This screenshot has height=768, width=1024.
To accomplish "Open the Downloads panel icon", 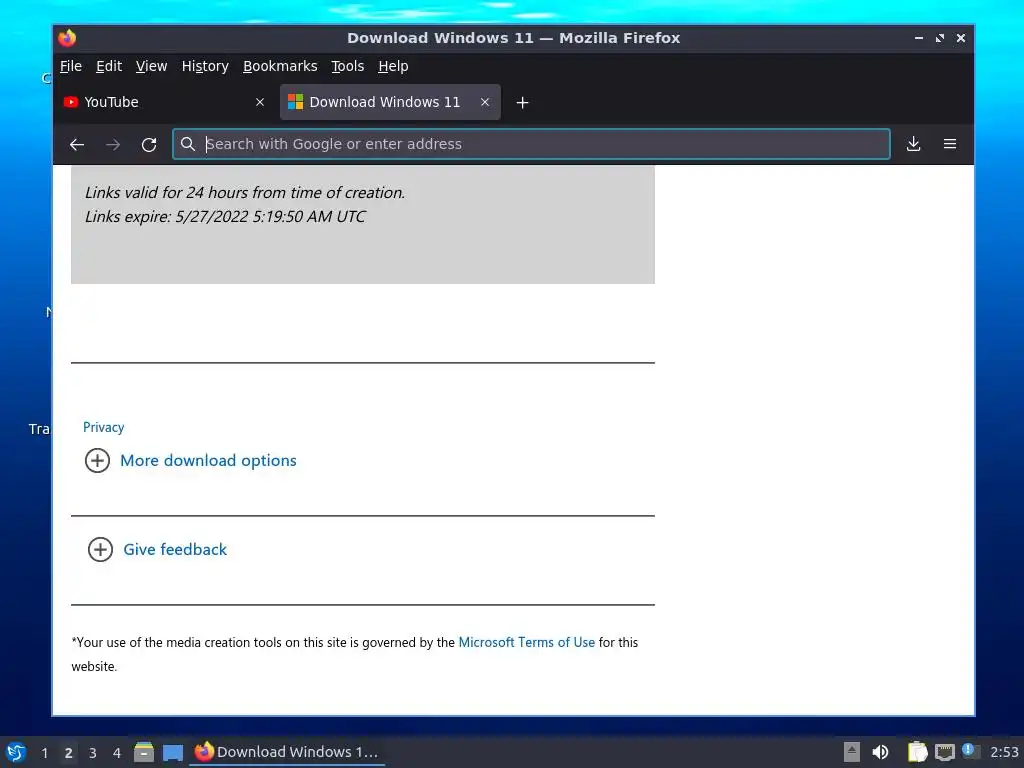I will (914, 144).
